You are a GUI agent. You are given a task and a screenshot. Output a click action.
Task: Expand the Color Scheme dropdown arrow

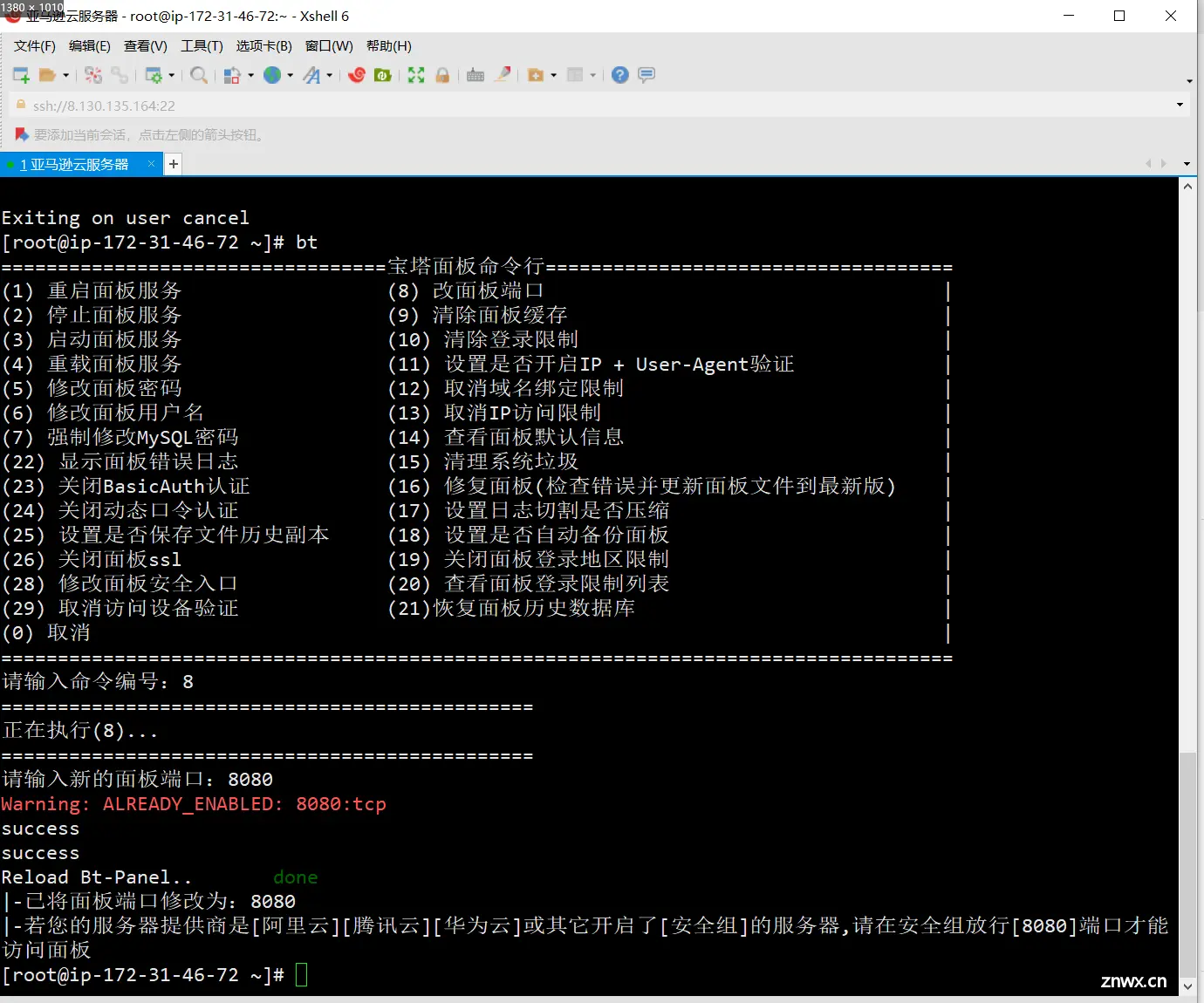pyautogui.click(x=250, y=75)
